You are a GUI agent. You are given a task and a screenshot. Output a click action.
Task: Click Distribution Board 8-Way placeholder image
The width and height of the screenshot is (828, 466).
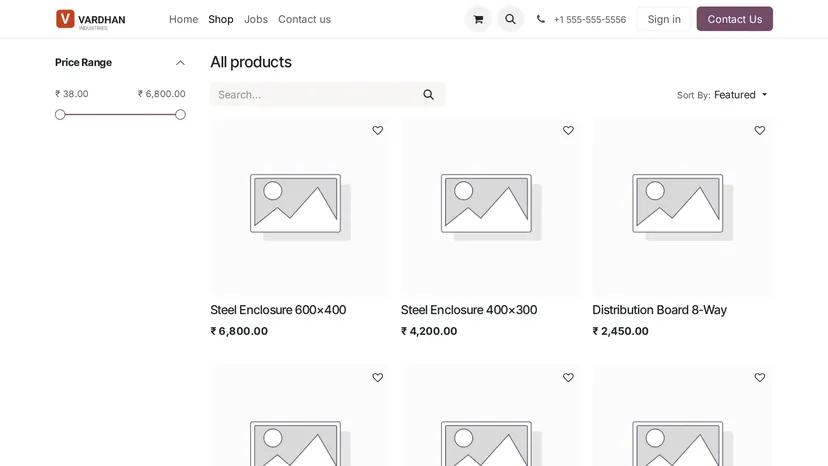(x=682, y=207)
